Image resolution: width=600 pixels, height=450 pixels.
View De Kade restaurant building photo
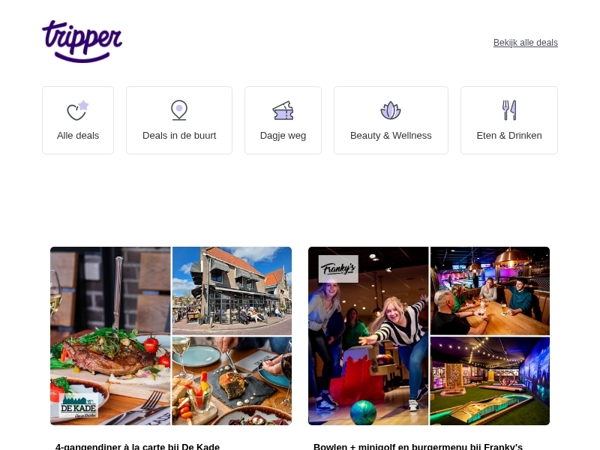point(232,291)
